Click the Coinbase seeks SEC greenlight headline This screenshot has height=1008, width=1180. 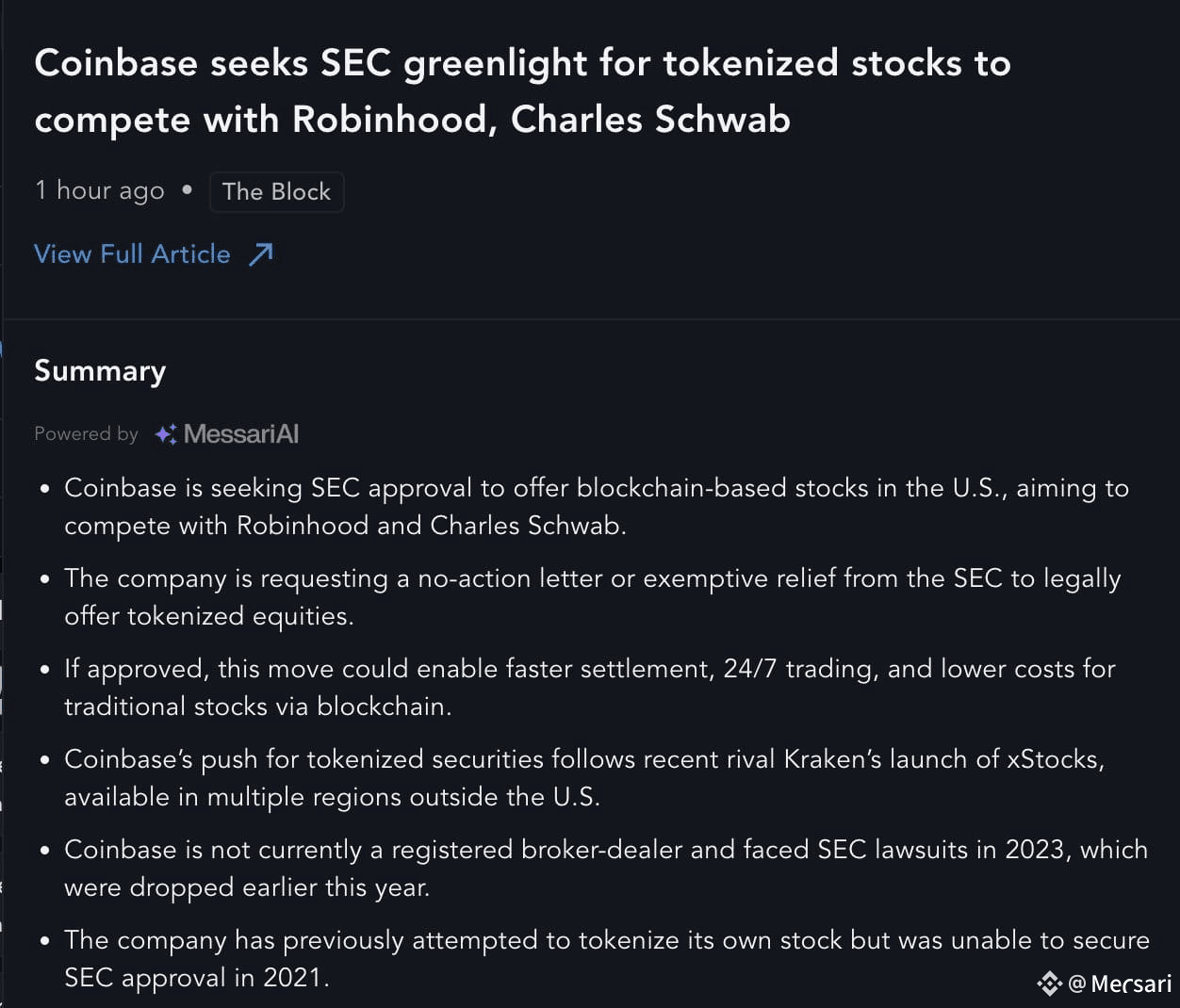[x=522, y=91]
